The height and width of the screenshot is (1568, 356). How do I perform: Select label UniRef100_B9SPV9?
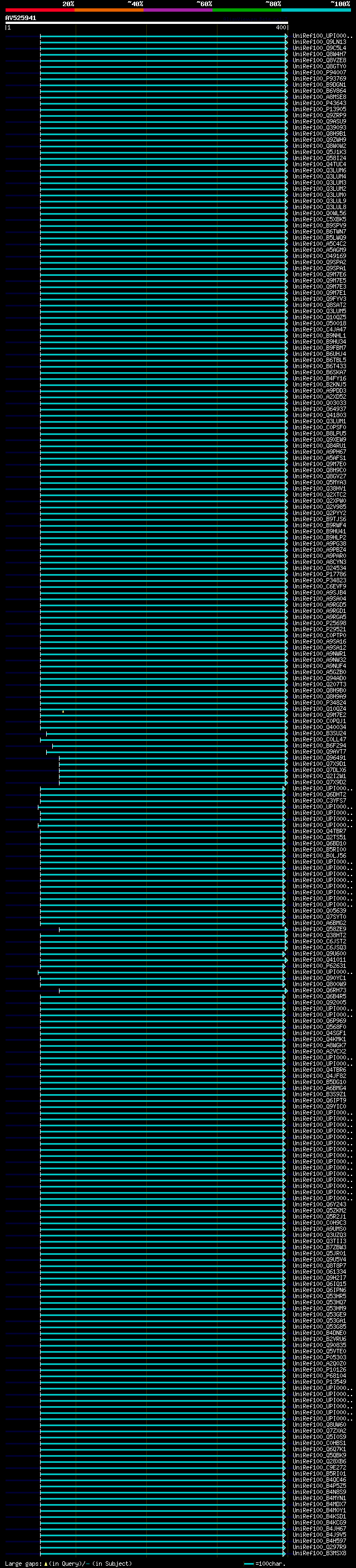[319, 225]
